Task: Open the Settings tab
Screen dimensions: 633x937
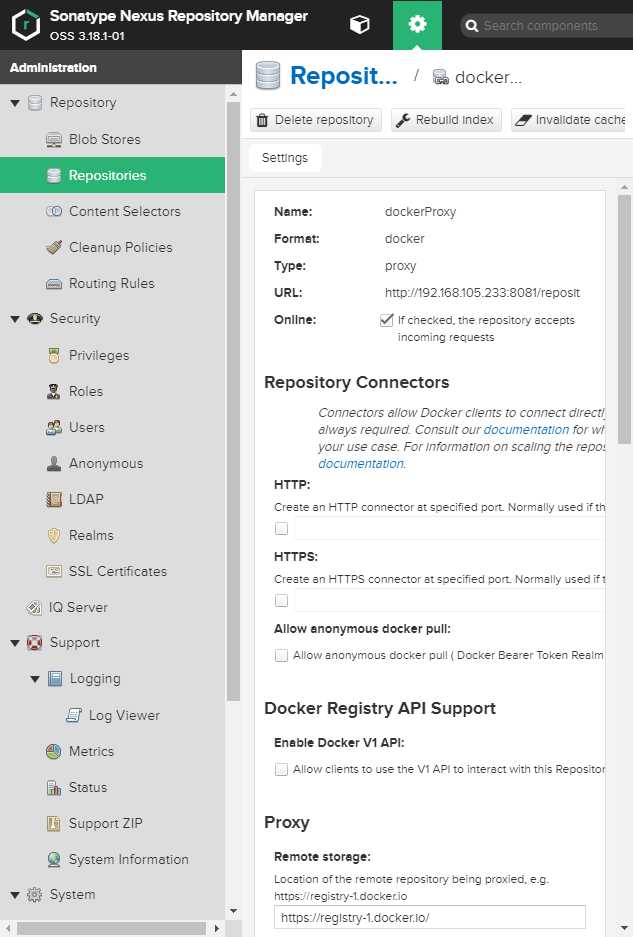Action: (285, 158)
